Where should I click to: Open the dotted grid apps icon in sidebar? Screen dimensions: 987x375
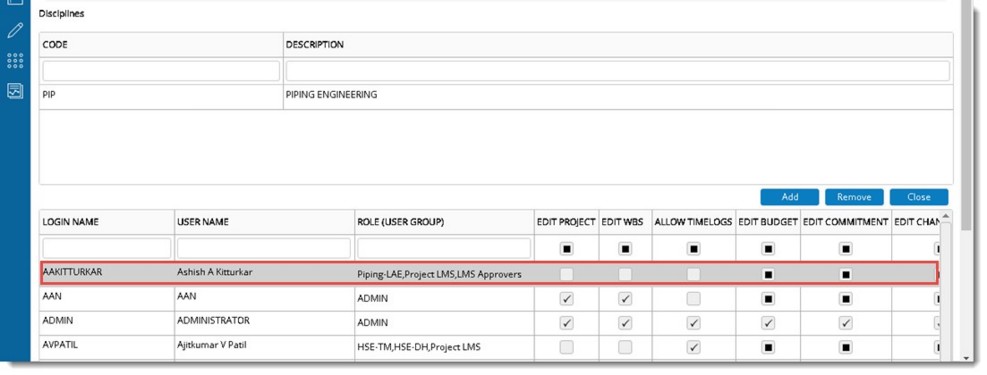point(15,60)
